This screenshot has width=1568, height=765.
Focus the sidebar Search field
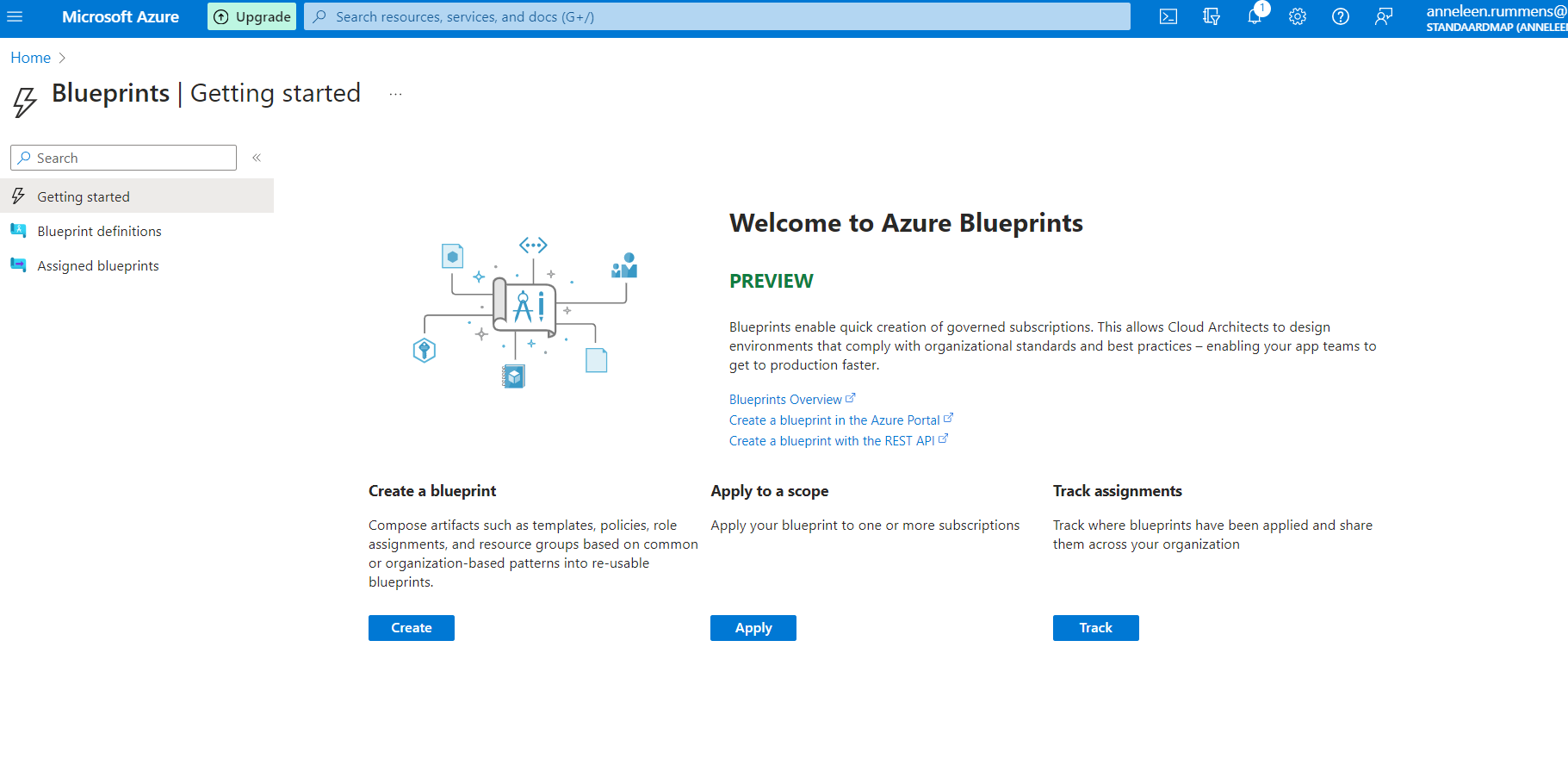tap(123, 158)
